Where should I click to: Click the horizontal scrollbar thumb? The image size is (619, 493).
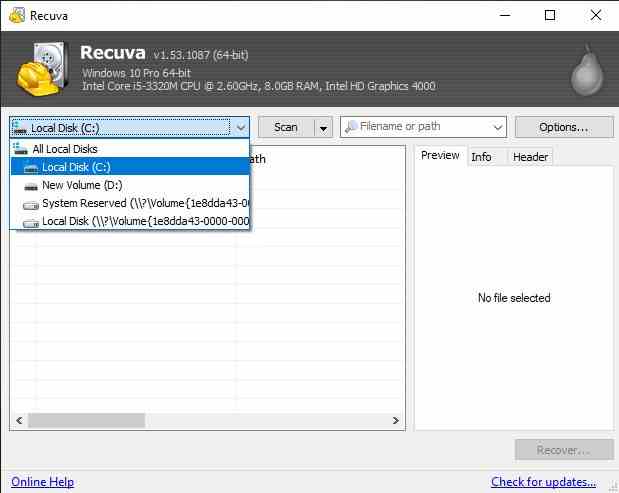86,420
